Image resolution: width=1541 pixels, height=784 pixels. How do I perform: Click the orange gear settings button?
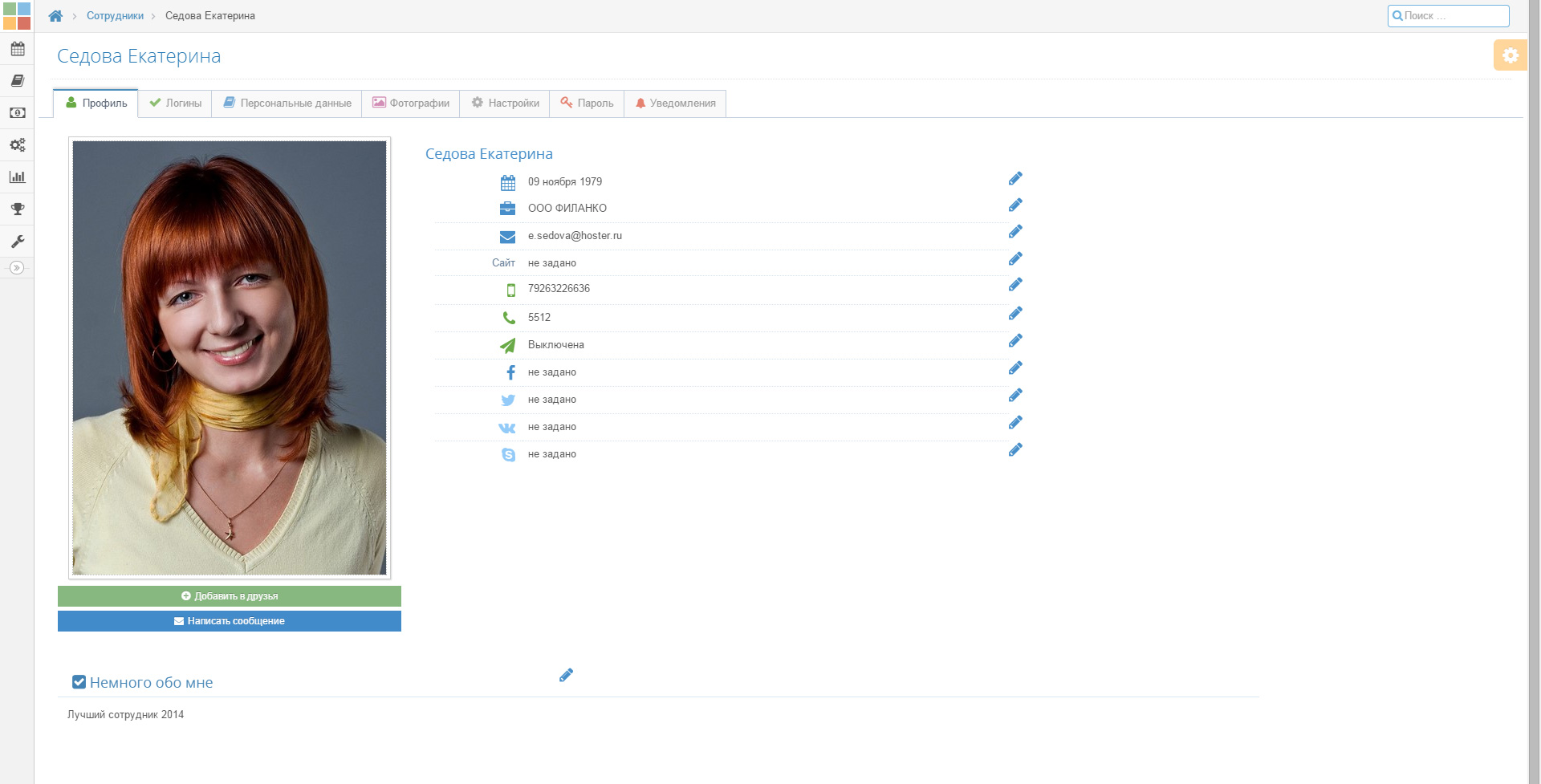pos(1510,55)
